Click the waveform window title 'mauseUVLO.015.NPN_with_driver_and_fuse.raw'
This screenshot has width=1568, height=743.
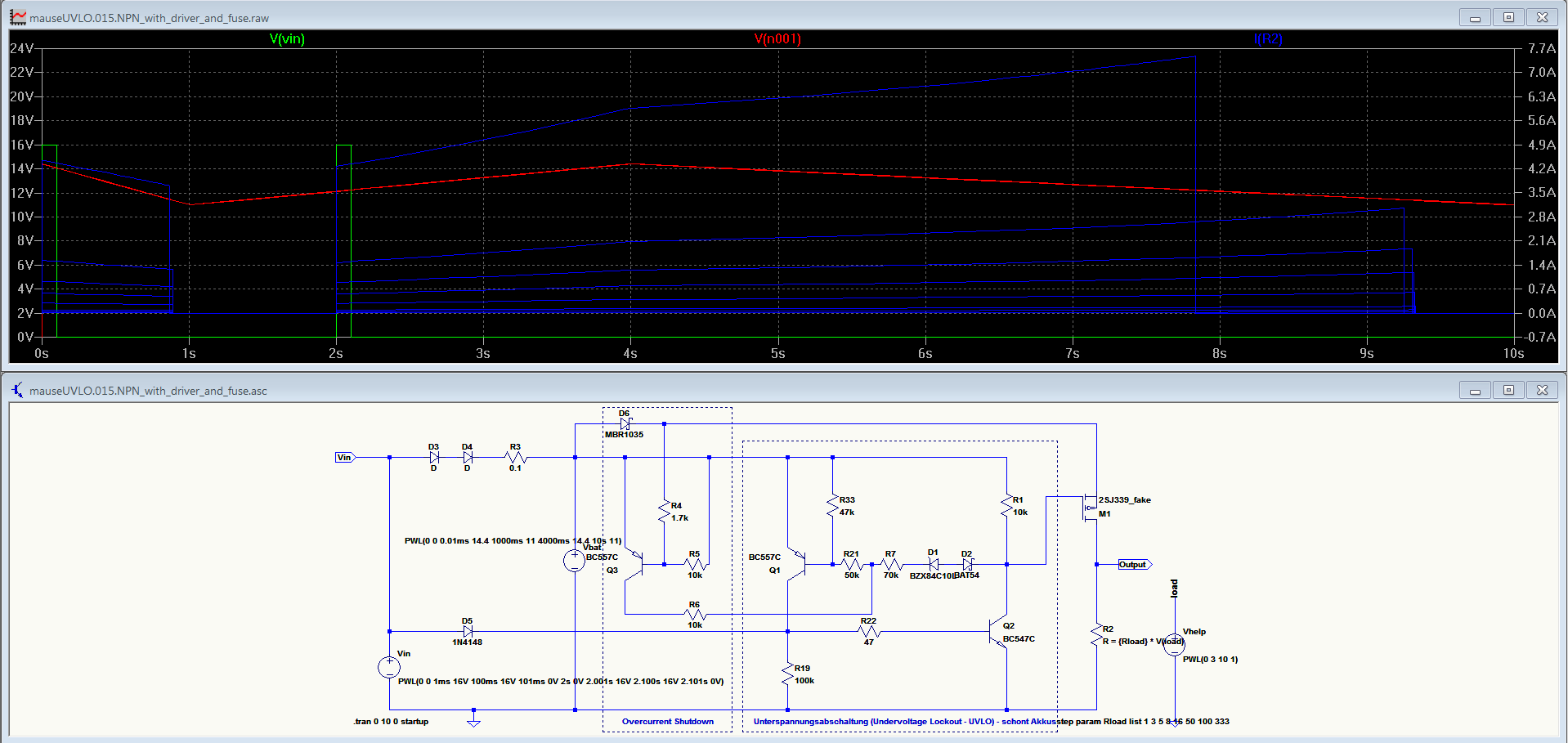coord(150,18)
